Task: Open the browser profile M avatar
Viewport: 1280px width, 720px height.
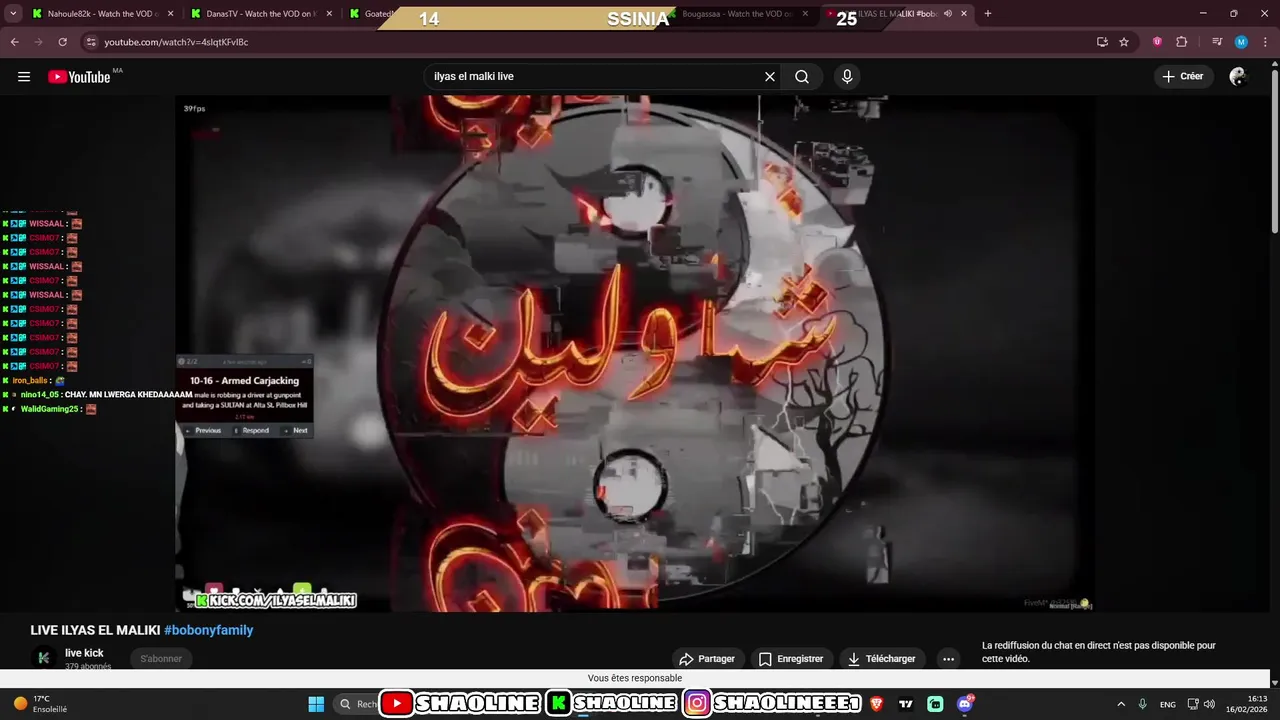Action: [x=1241, y=42]
